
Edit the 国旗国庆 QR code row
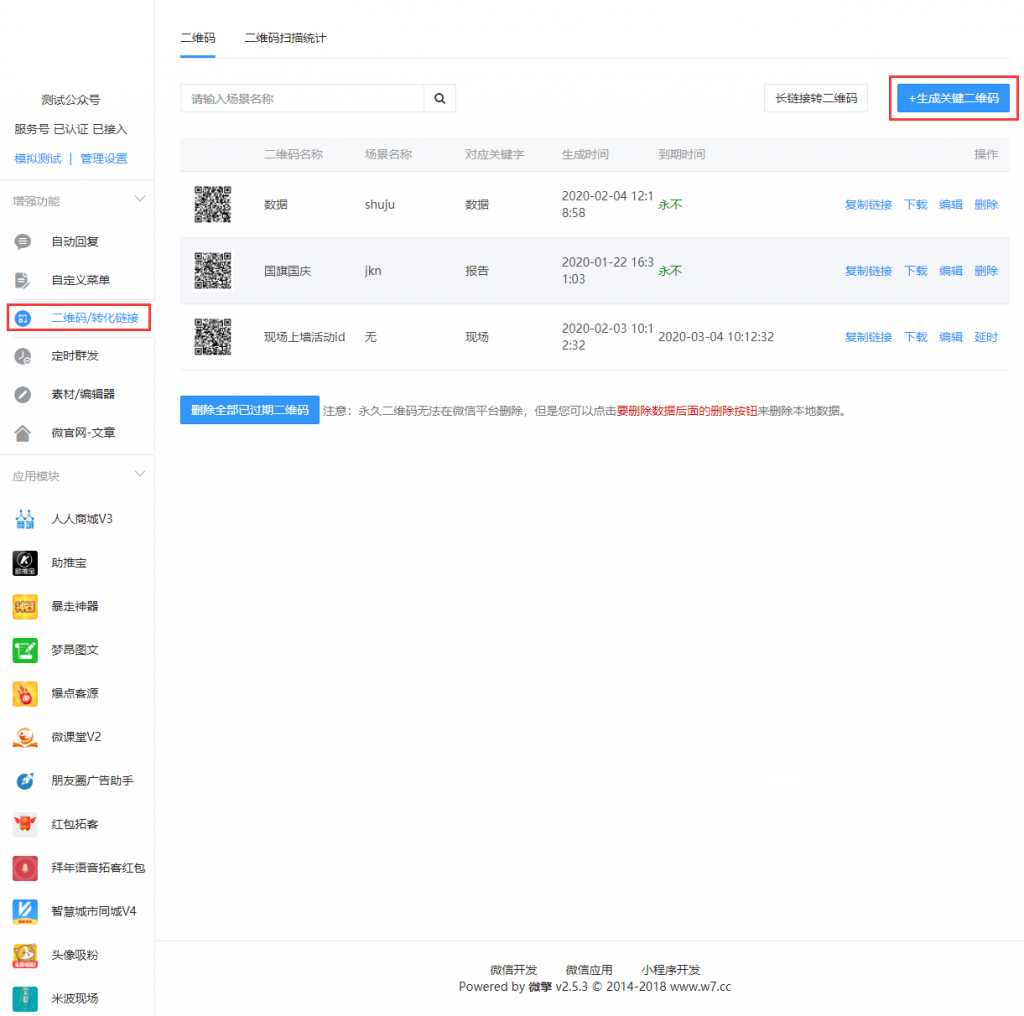(x=951, y=270)
